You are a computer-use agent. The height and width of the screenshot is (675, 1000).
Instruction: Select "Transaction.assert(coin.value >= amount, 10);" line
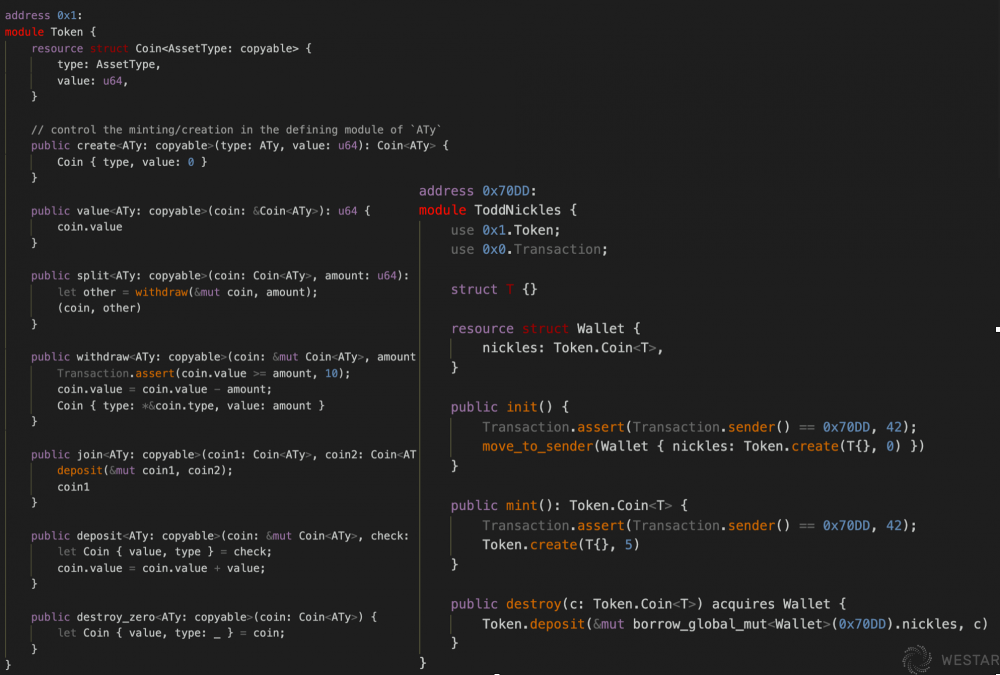203,373
